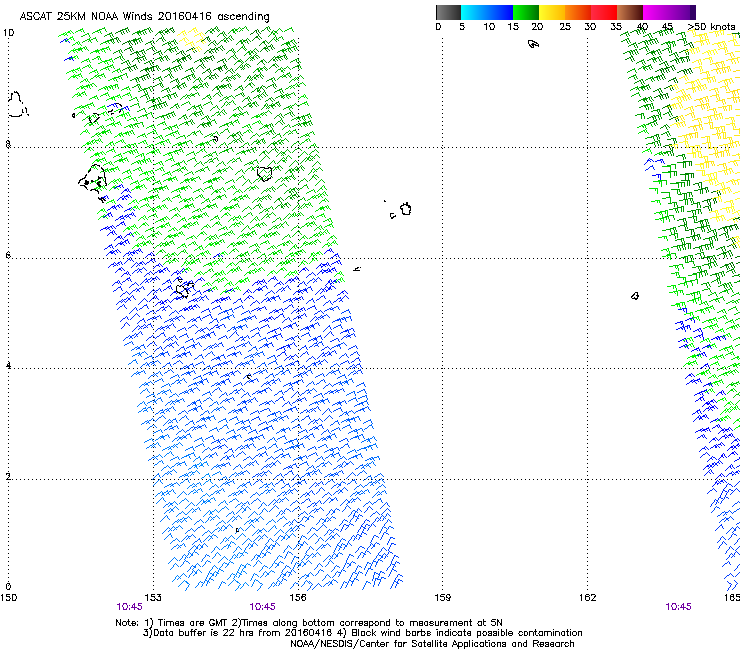The width and height of the screenshot is (740, 650).
Task: Click the '>50 knots' legend label
Action: [711, 26]
